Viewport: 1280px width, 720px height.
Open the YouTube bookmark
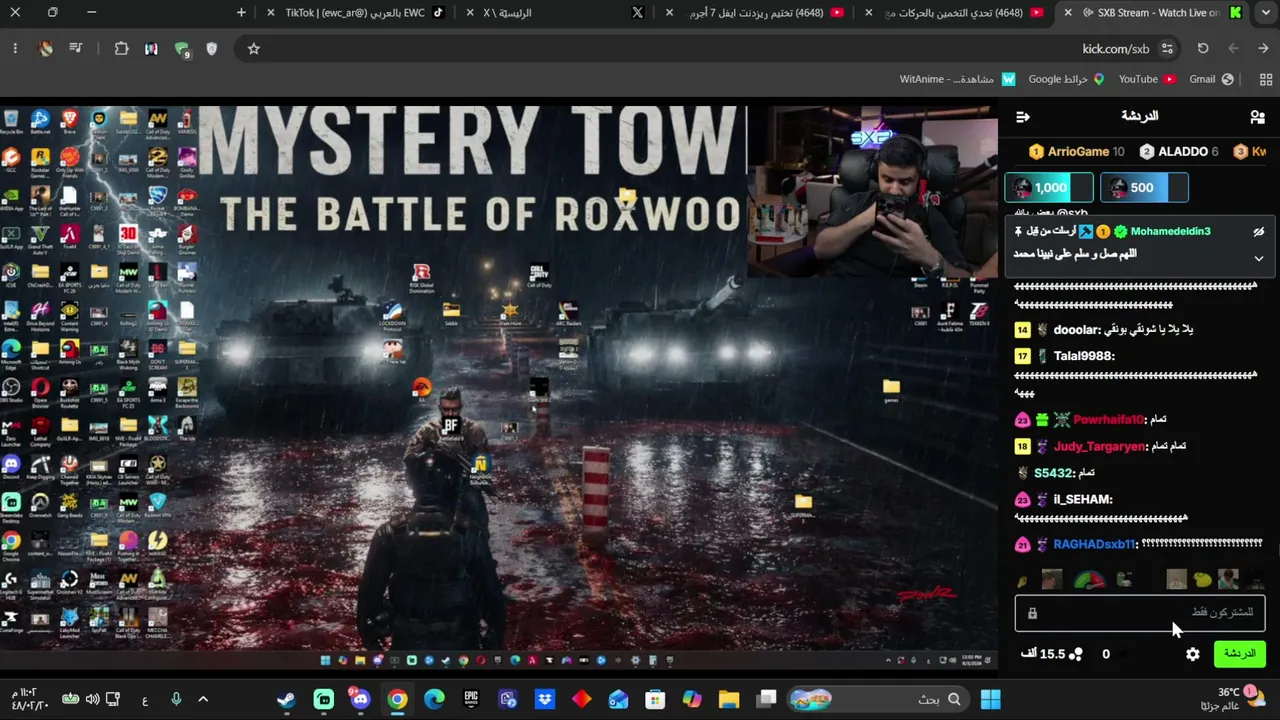pyautogui.click(x=1147, y=79)
